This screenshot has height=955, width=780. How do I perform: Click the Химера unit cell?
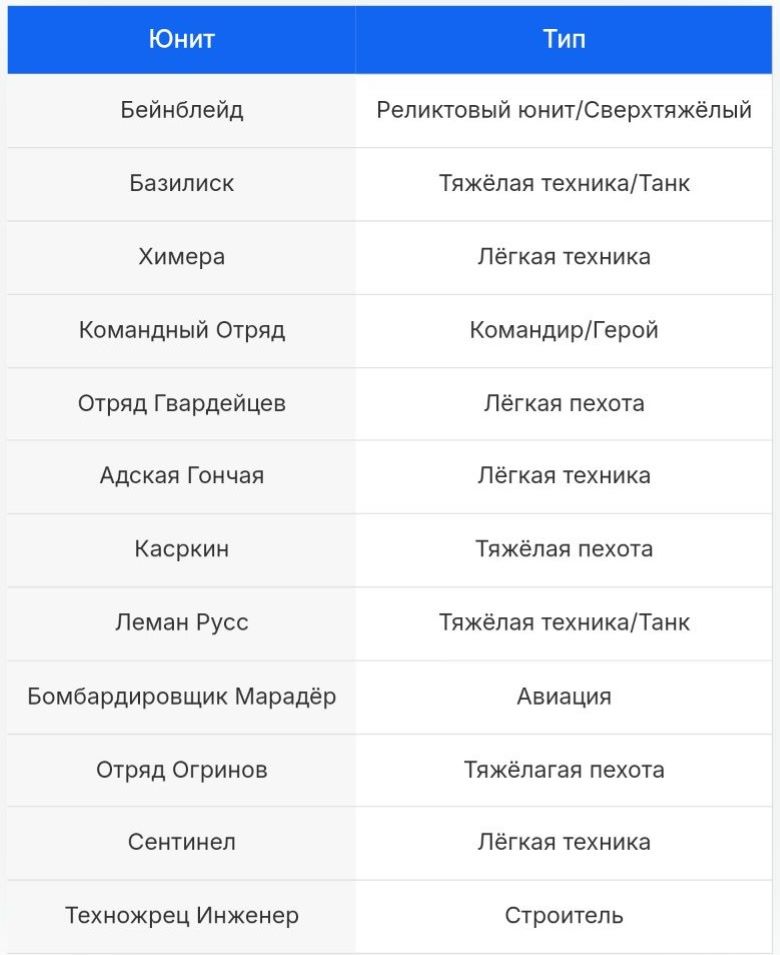(181, 257)
